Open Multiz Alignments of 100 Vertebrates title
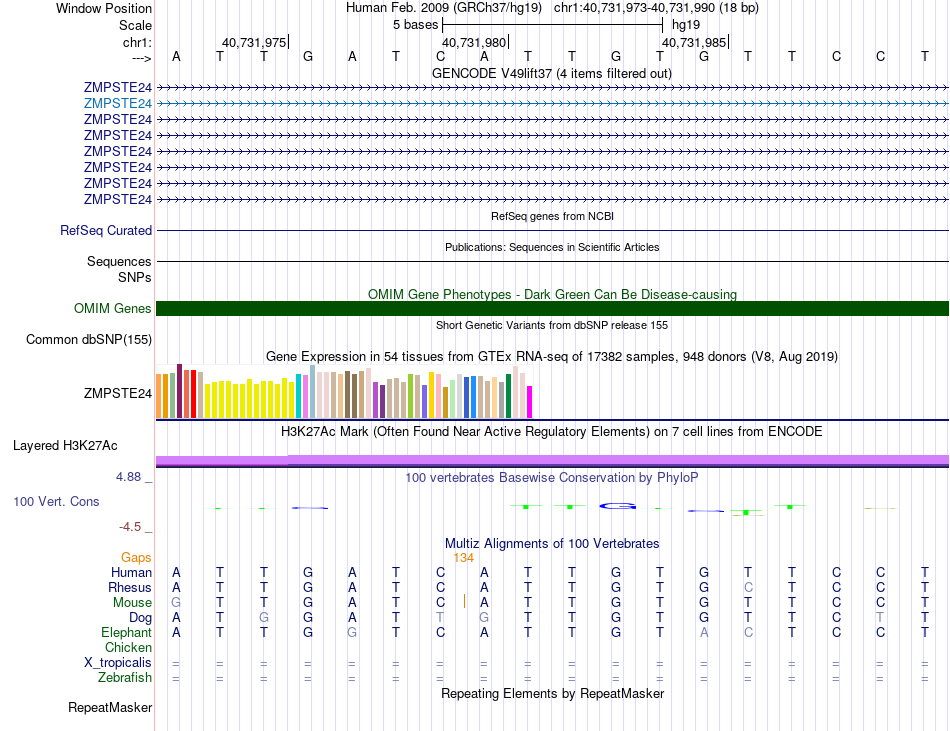Viewport: 950px width, 731px height. click(552, 544)
